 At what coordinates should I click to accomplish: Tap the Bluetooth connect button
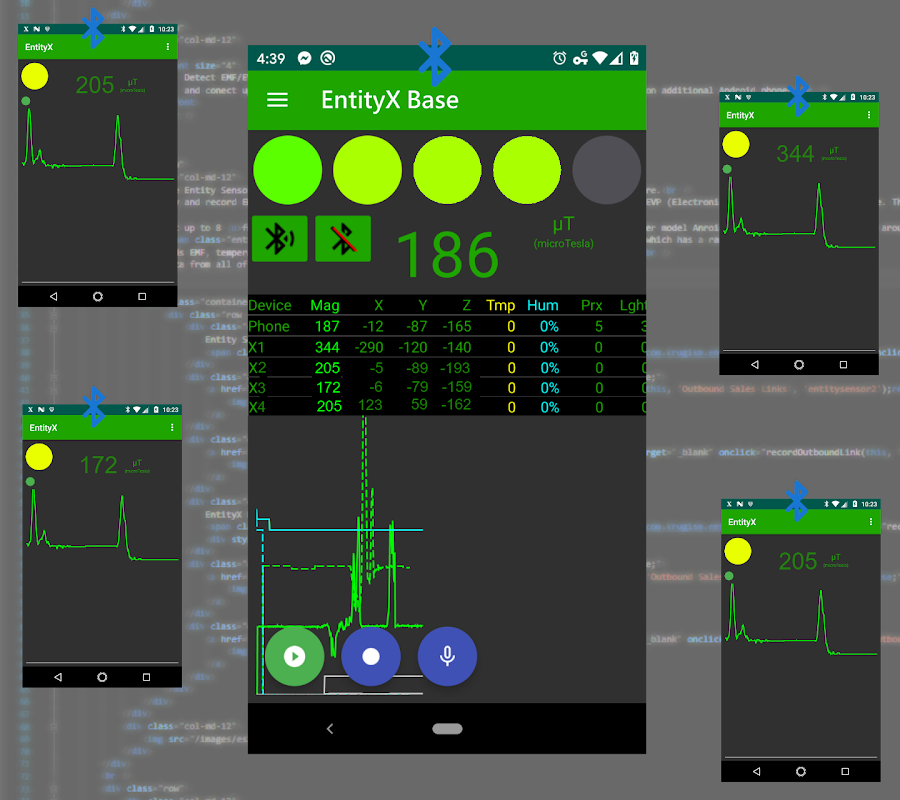280,239
